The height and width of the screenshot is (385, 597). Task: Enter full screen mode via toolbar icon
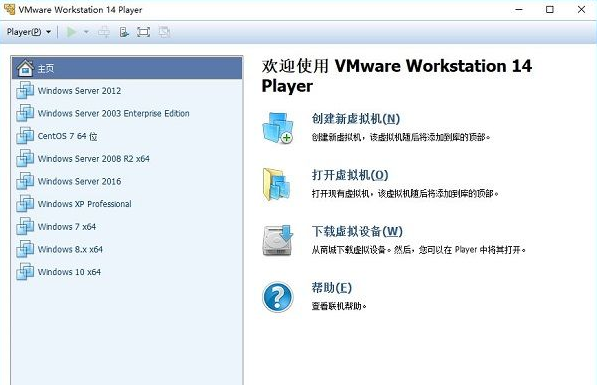point(144,32)
